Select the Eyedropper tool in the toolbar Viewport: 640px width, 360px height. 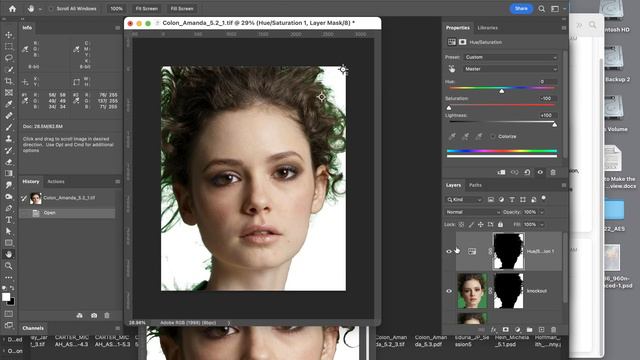tap(9, 104)
